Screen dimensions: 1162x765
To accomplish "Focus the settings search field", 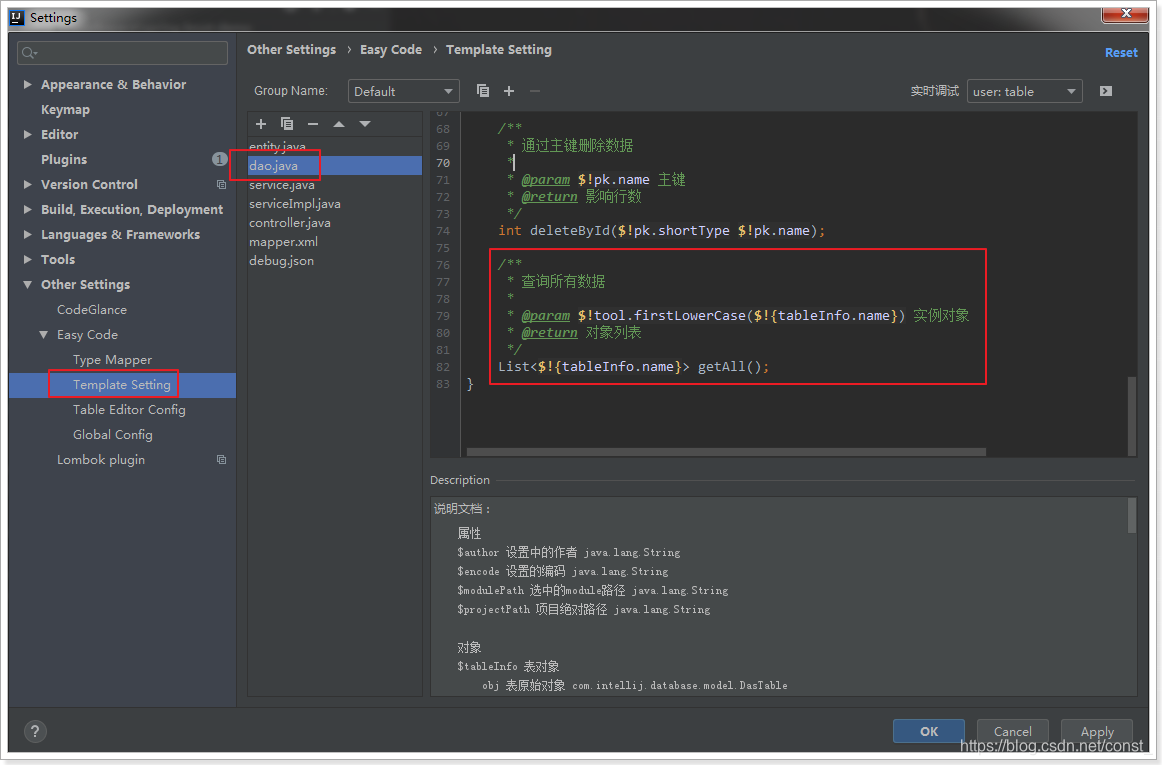I will [x=122, y=53].
